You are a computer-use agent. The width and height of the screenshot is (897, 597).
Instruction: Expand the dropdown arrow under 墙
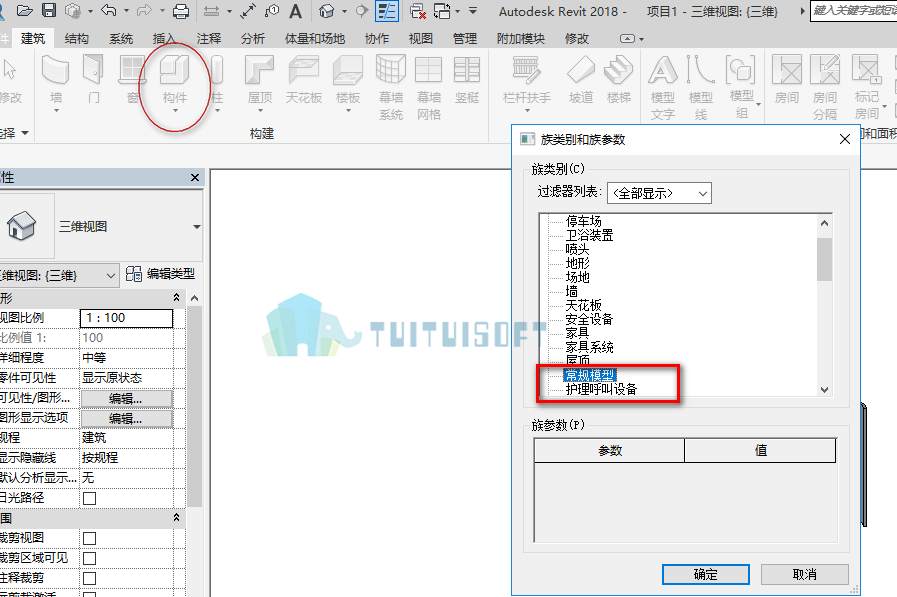(56, 110)
